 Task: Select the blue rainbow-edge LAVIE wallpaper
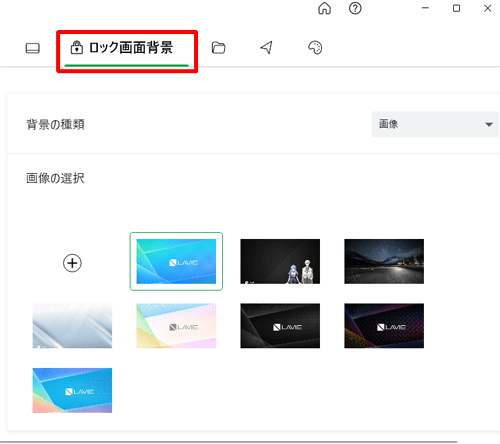click(x=72, y=390)
